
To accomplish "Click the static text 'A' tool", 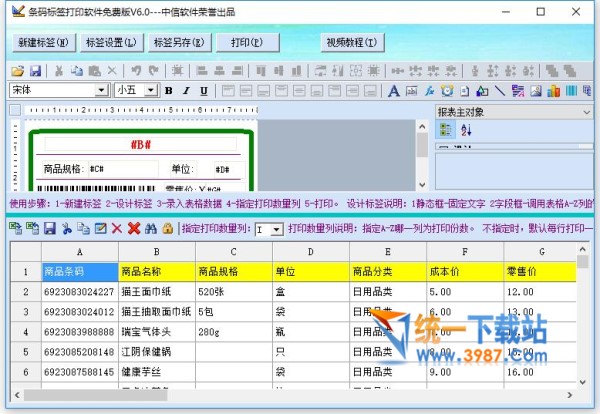I will tap(393, 91).
